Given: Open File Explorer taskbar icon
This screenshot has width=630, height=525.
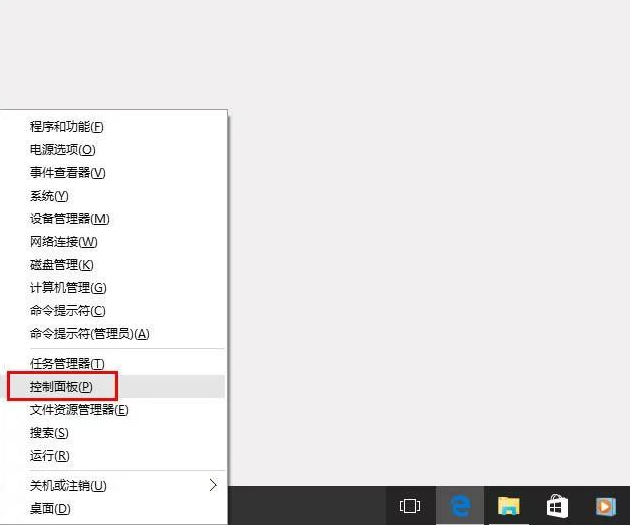Looking at the screenshot, I should (x=509, y=506).
